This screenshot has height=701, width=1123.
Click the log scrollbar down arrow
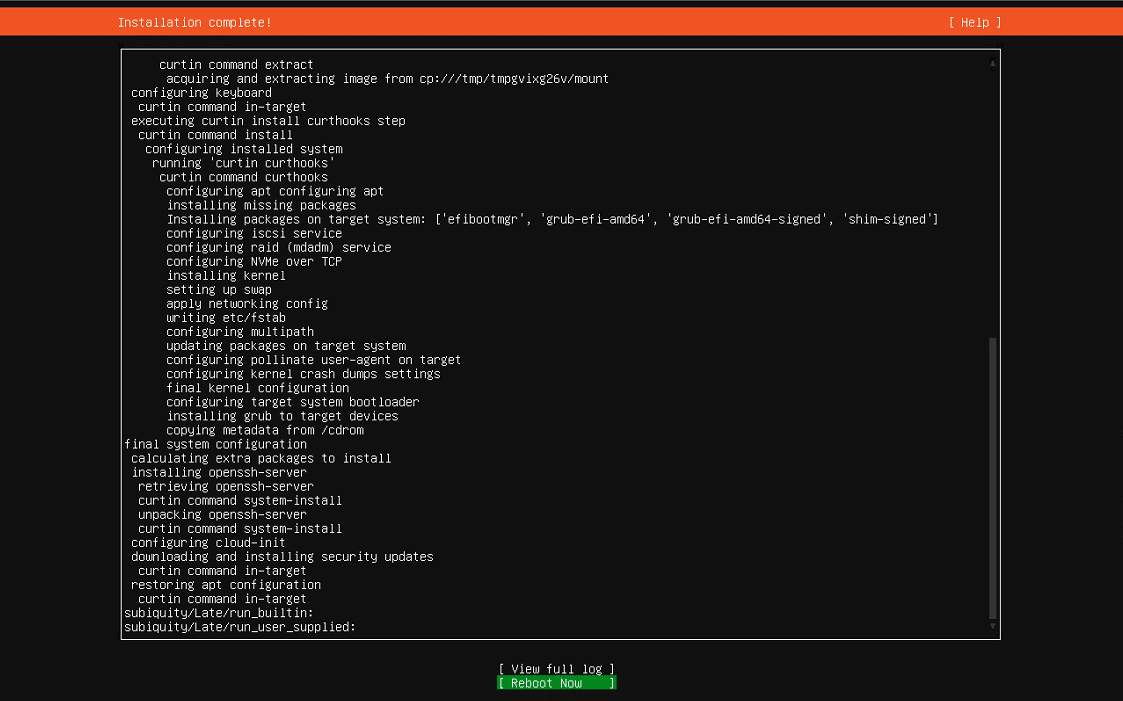pos(993,626)
